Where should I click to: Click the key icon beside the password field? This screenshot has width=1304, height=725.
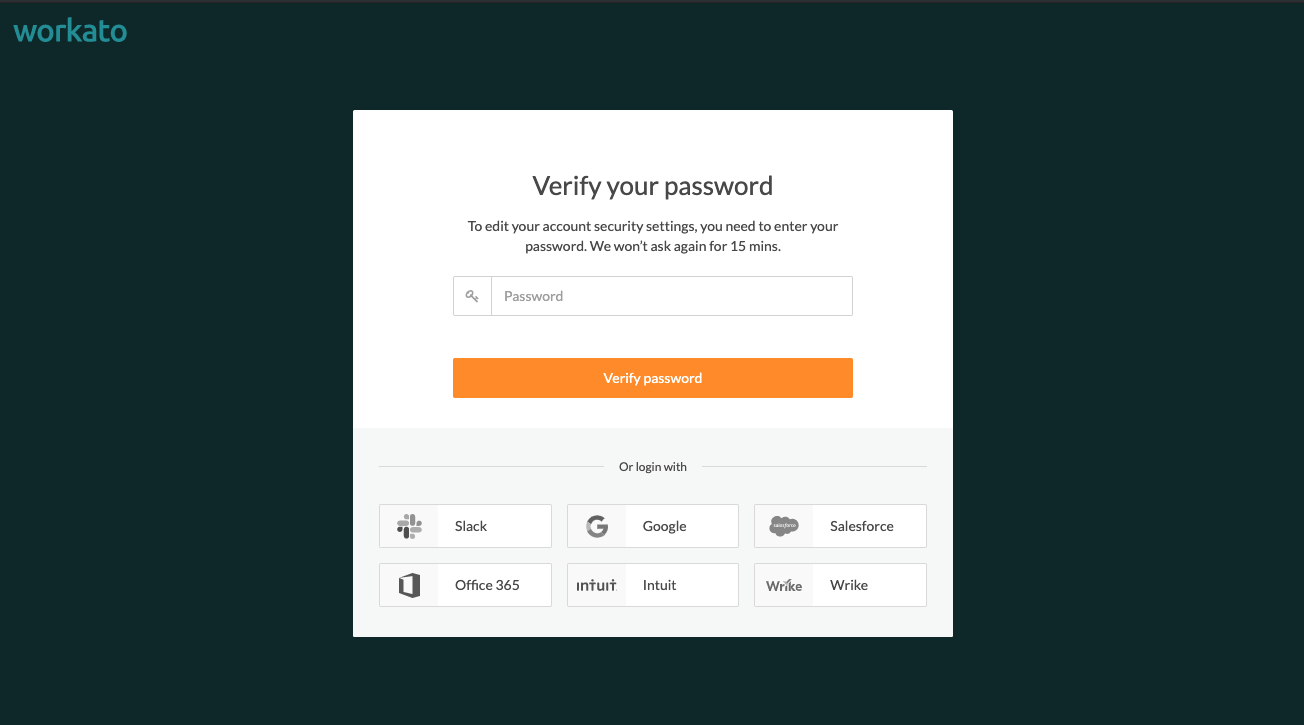(472, 295)
